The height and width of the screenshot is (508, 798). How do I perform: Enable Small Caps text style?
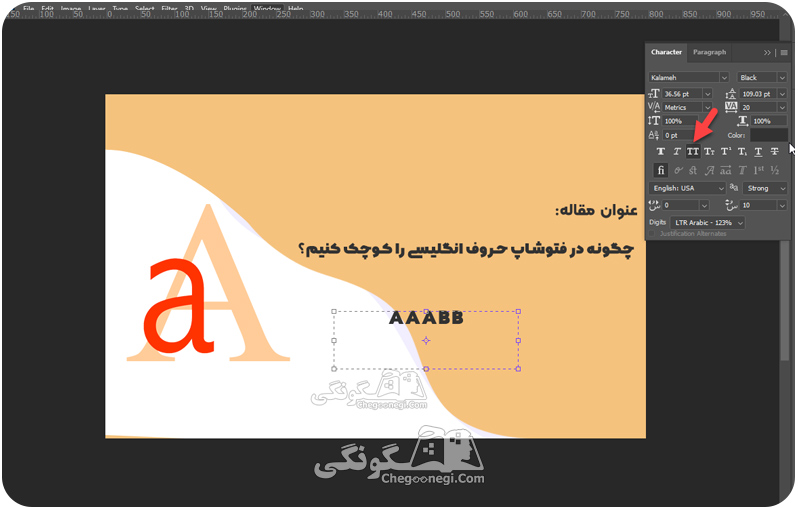click(x=709, y=152)
